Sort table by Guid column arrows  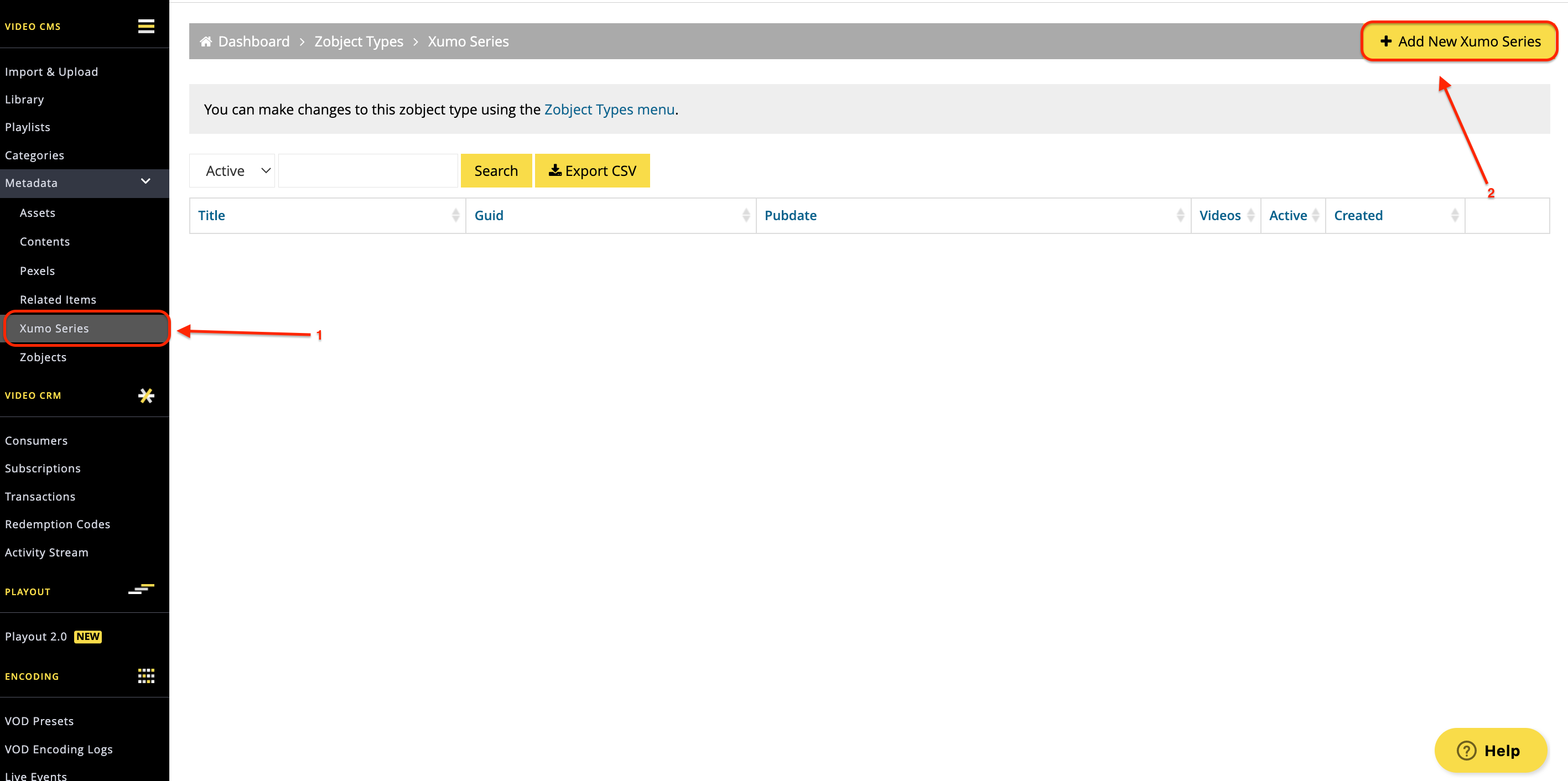(746, 216)
